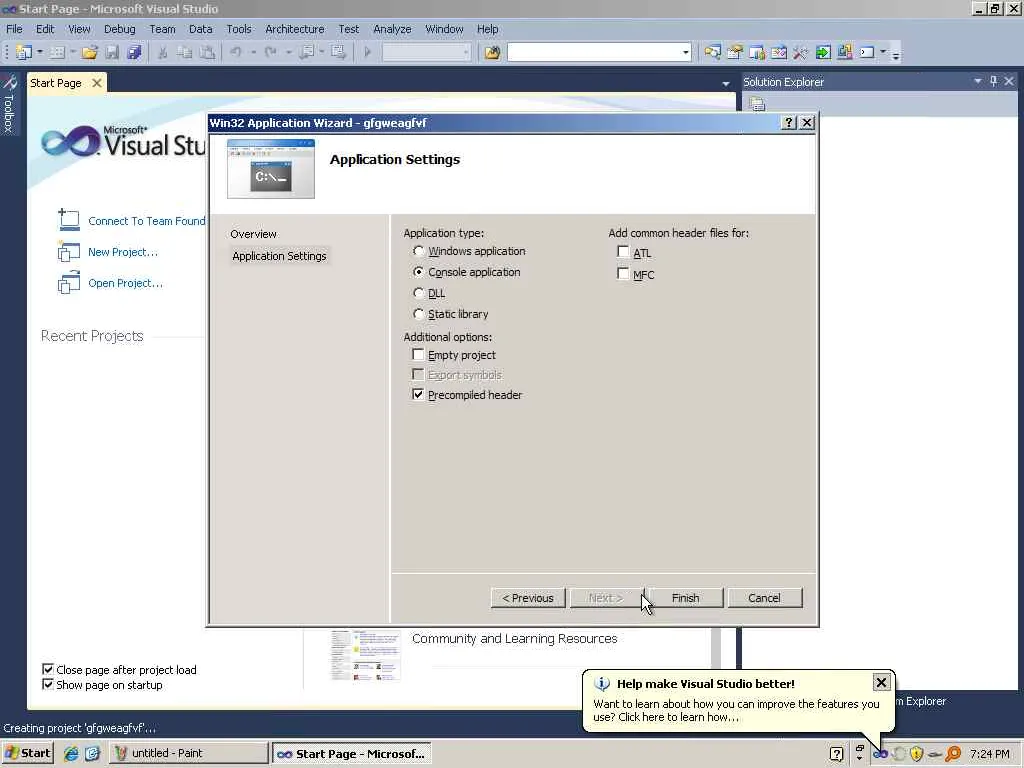
Task: Uncheck the Precompiled header checkbox
Action: tap(418, 394)
